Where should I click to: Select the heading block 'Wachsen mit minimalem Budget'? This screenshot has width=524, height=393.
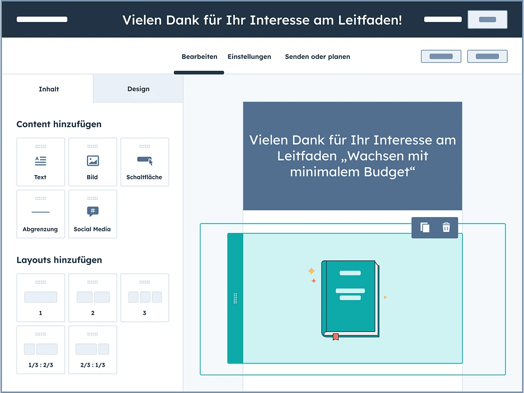tap(353, 156)
